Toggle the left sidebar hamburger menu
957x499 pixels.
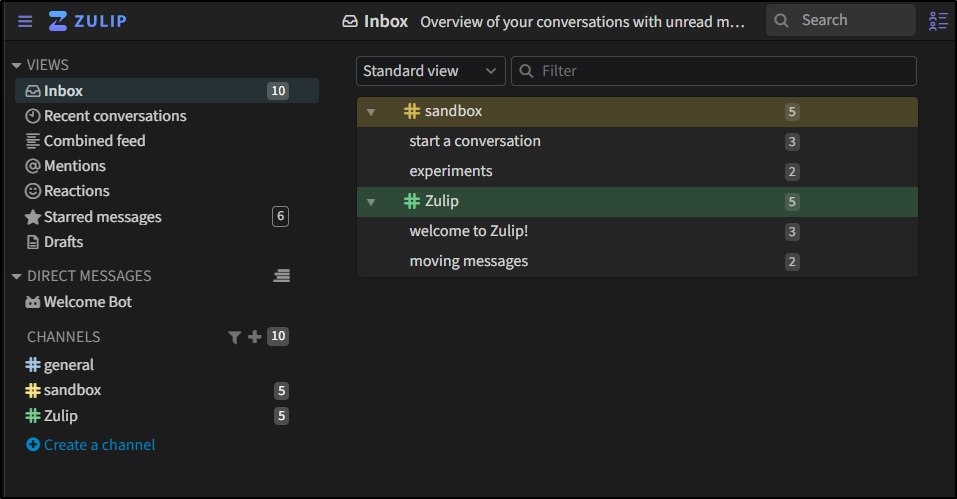point(25,21)
